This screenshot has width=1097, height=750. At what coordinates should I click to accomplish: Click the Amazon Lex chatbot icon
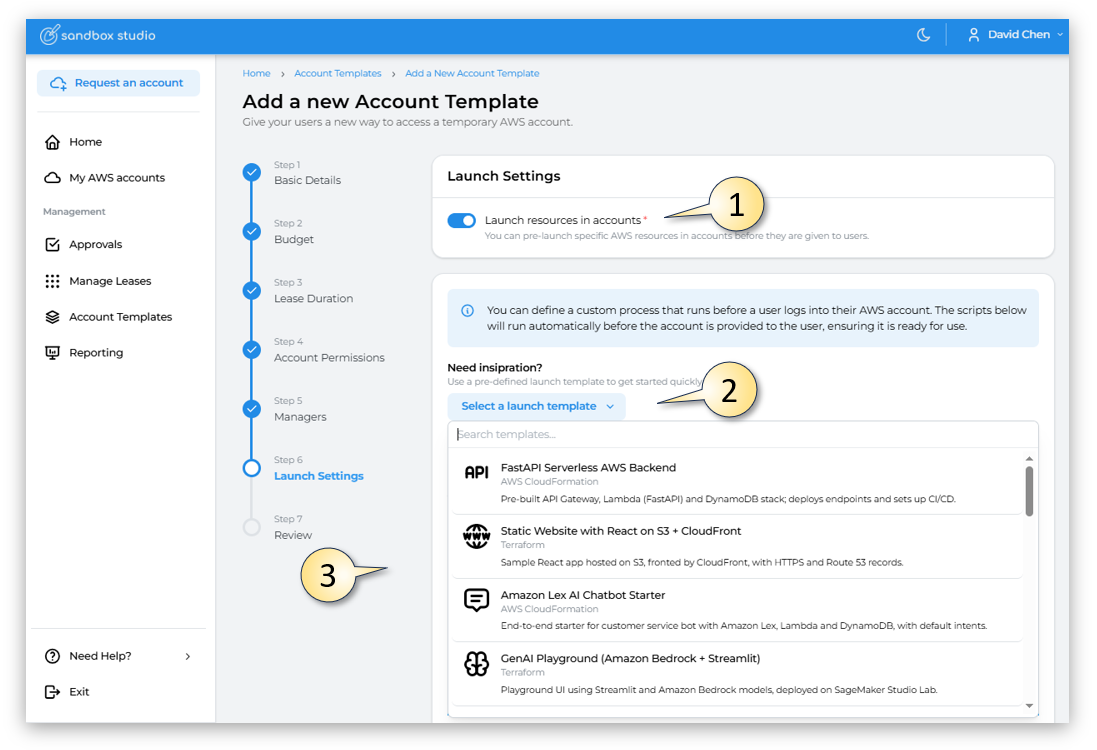tap(476, 600)
